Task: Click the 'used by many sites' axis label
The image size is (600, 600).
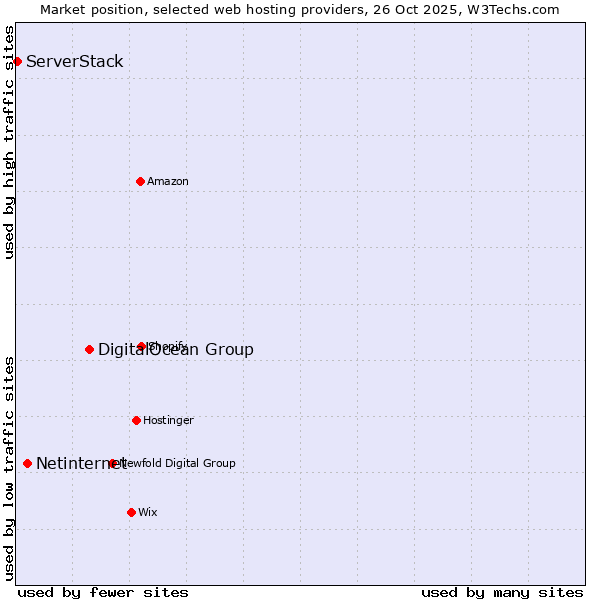Action: click(502, 592)
